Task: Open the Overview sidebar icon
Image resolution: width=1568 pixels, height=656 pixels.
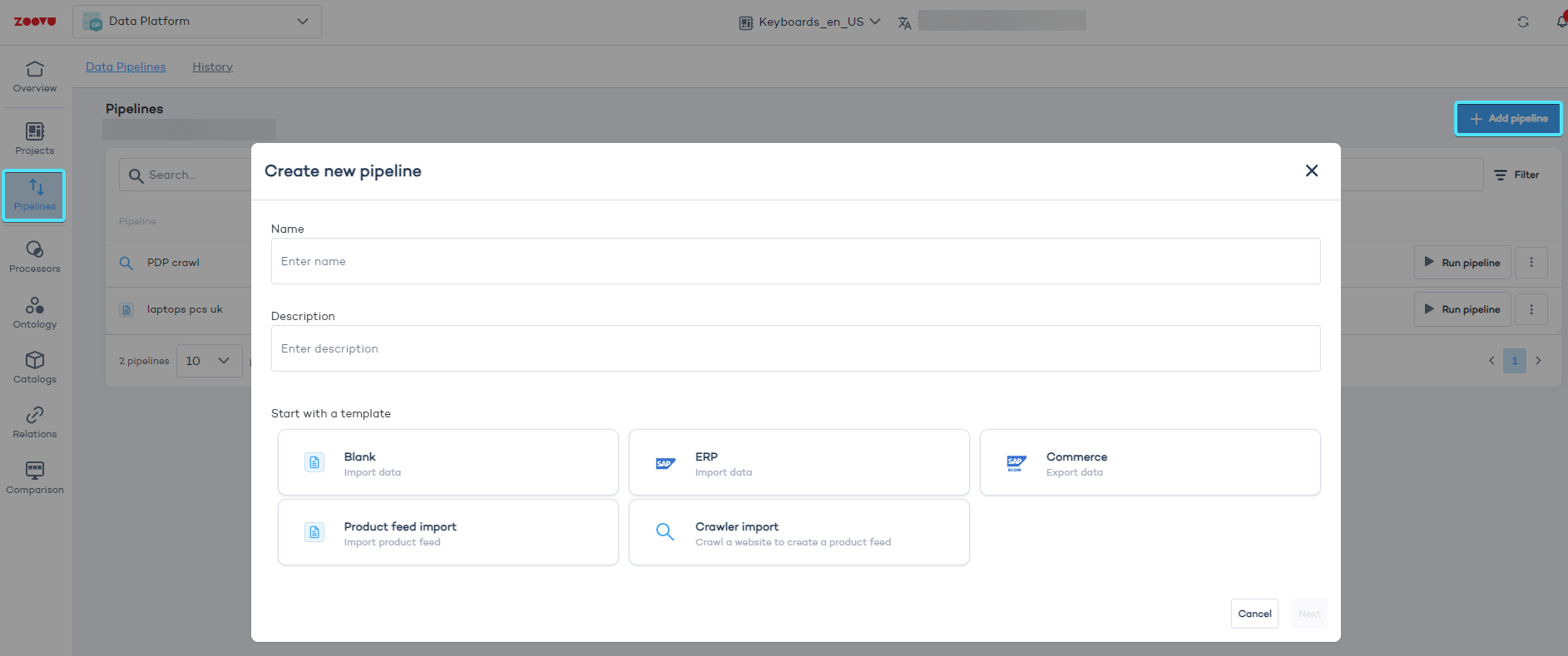Action: pos(35,76)
